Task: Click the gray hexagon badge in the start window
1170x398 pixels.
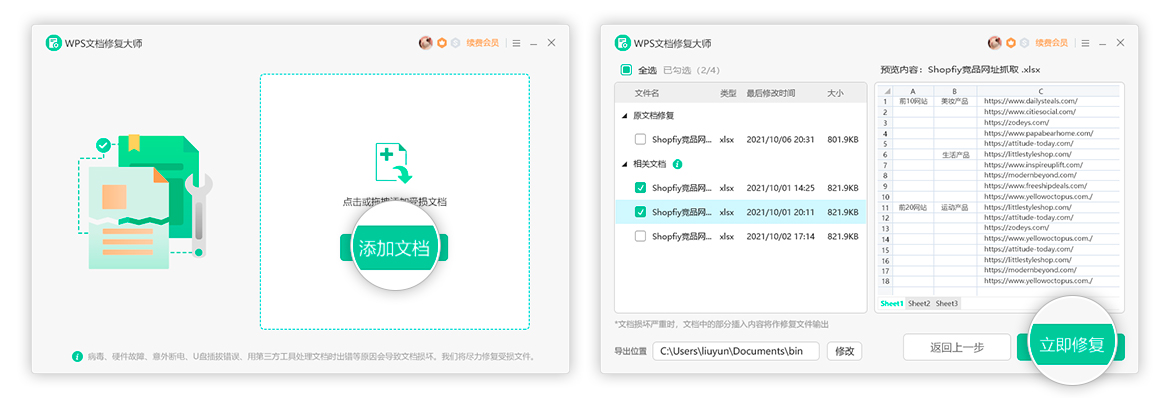Action: pyautogui.click(x=454, y=43)
